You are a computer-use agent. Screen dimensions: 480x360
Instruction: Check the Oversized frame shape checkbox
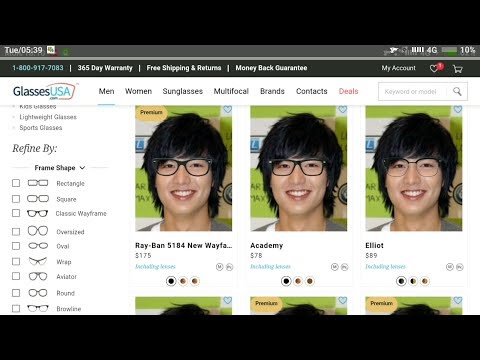pos(16,232)
